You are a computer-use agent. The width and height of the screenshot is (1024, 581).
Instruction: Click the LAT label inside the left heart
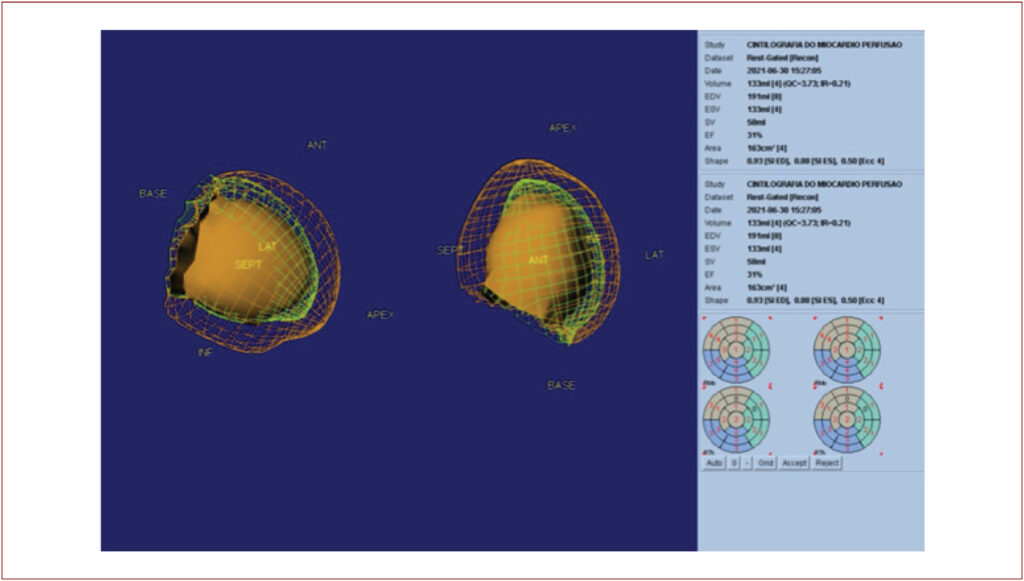(268, 247)
